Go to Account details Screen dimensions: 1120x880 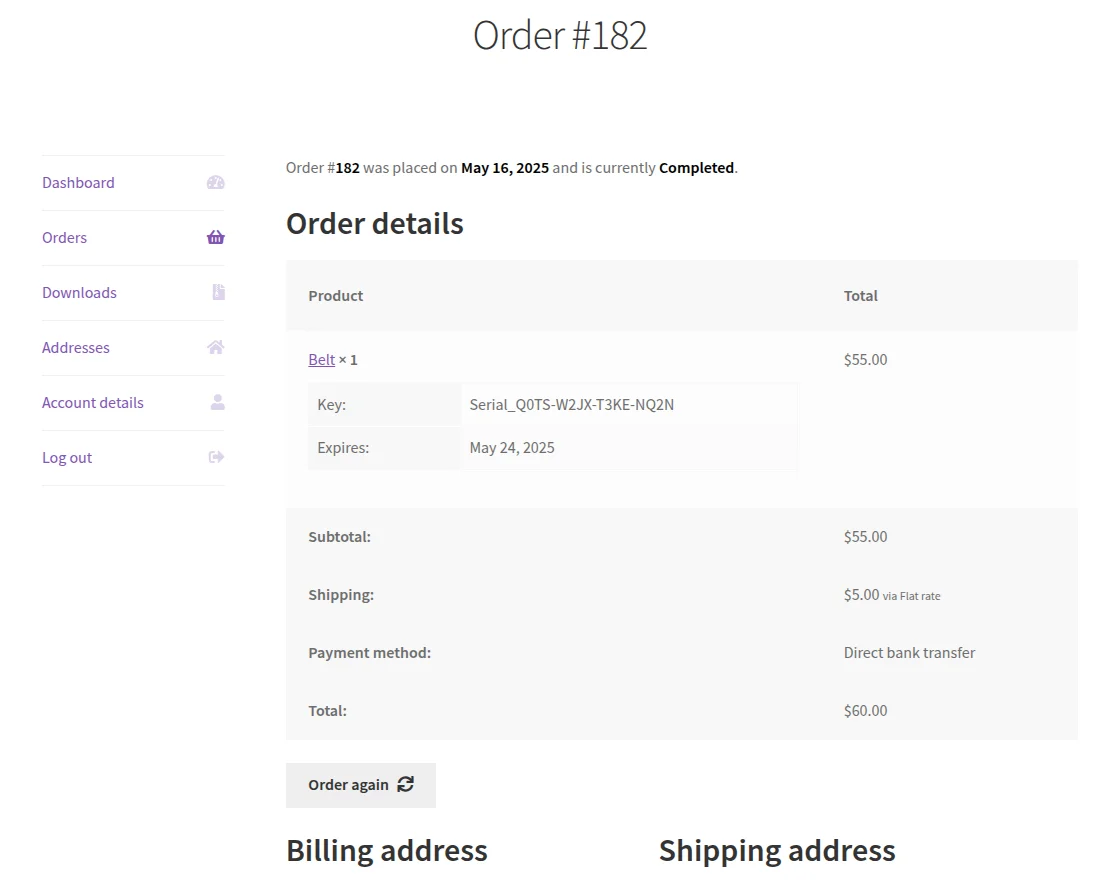93,402
